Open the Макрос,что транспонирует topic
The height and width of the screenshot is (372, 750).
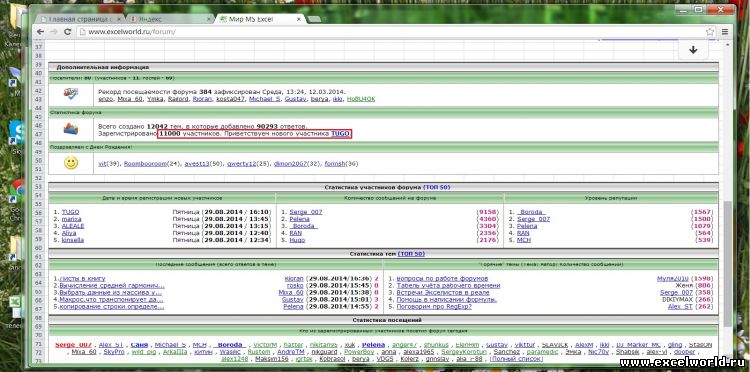111,299
